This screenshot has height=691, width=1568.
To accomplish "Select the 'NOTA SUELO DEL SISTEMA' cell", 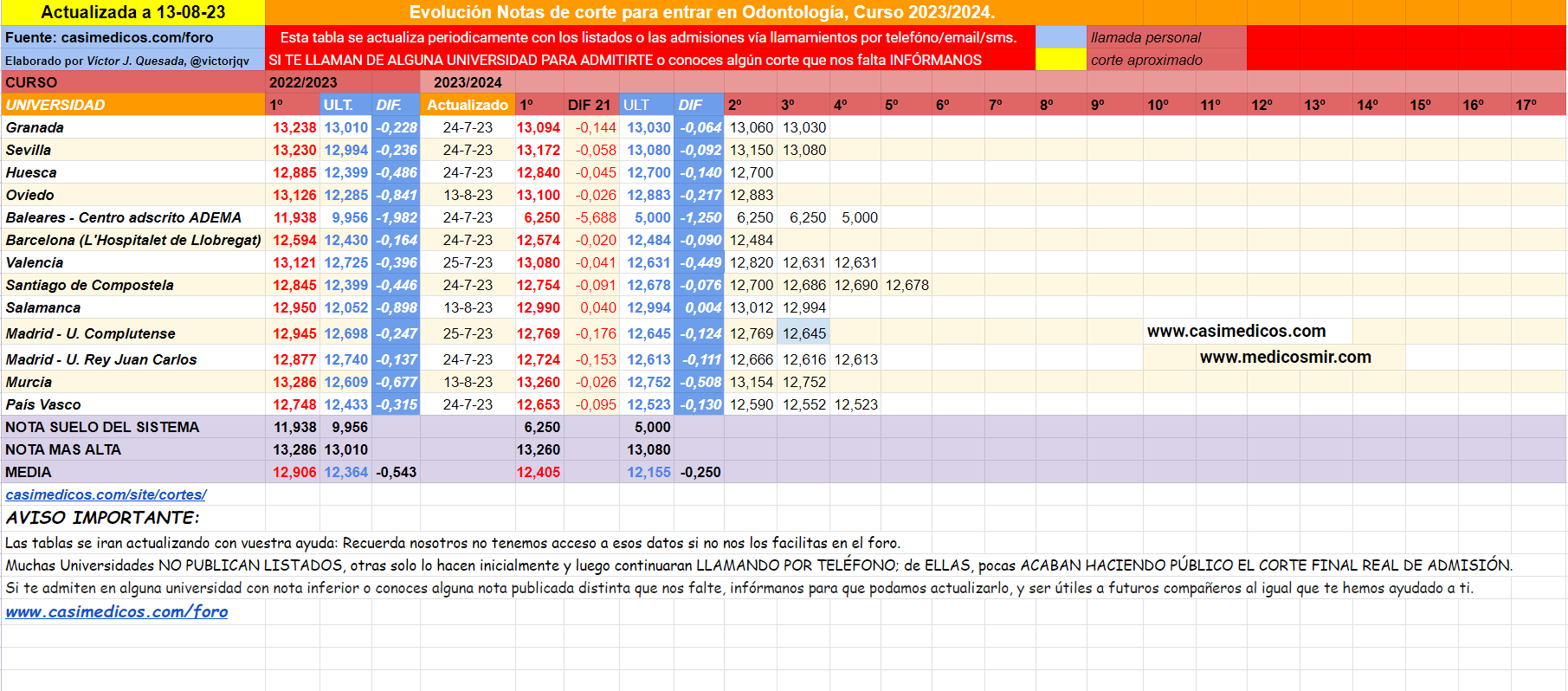I will [133, 427].
